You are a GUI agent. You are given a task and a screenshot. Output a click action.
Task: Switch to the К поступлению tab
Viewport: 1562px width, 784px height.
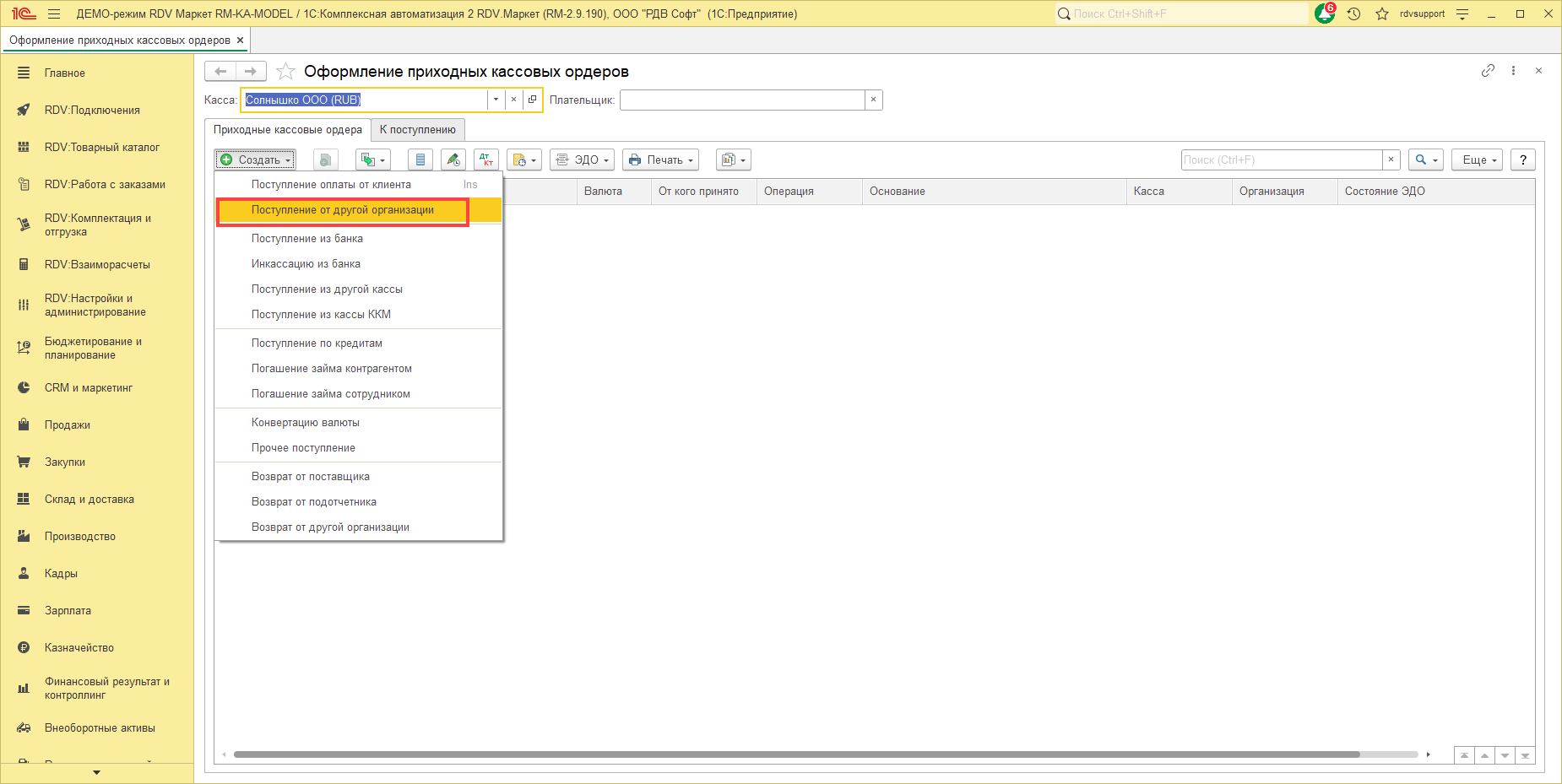point(417,130)
